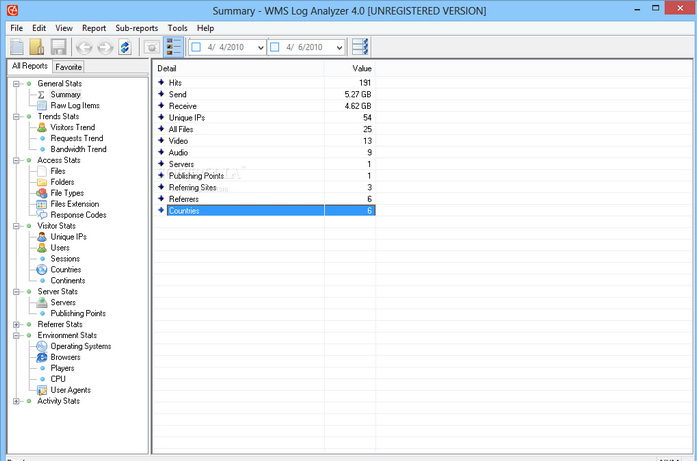Click the Files Extension table icon
This screenshot has width=697, height=461.
click(42, 204)
